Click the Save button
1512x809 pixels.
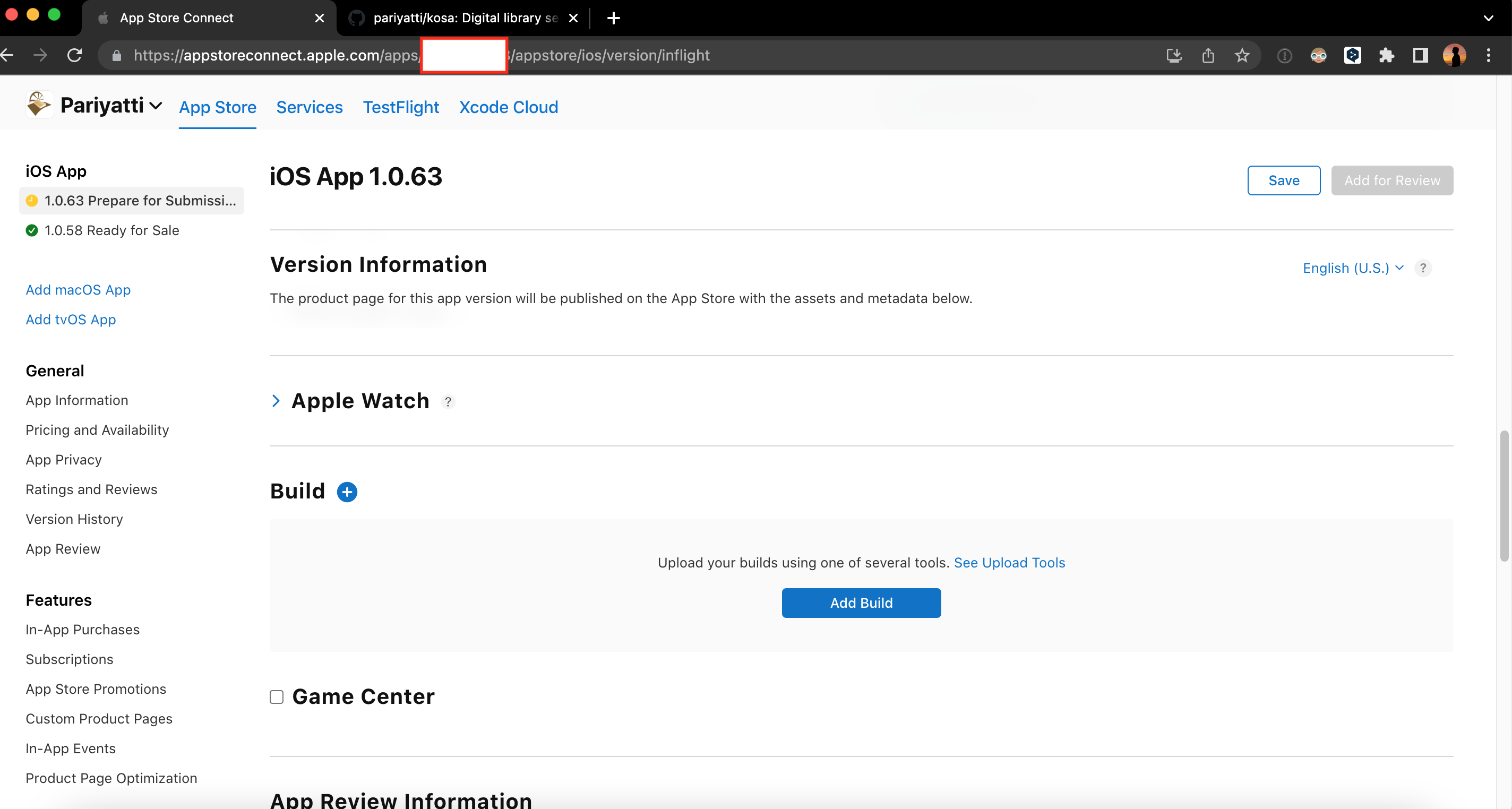tap(1284, 181)
